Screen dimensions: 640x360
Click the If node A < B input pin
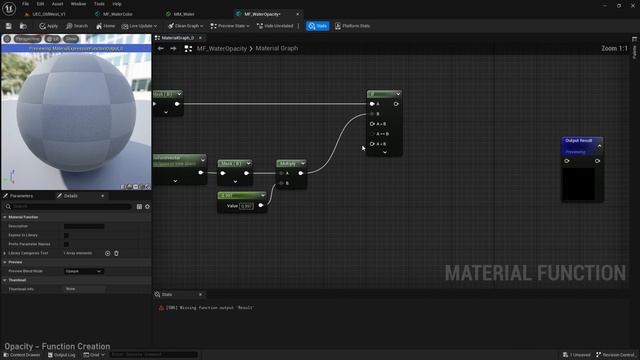(x=372, y=144)
